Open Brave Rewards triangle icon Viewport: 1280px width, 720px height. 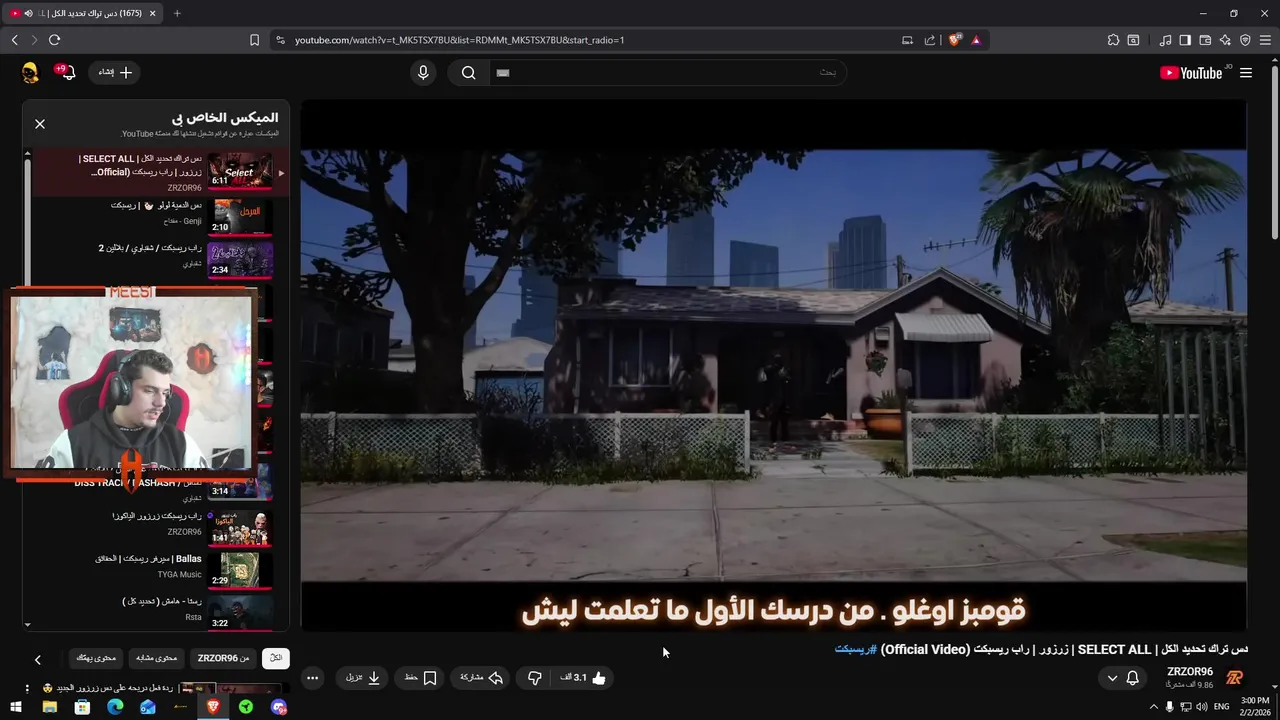[976, 40]
